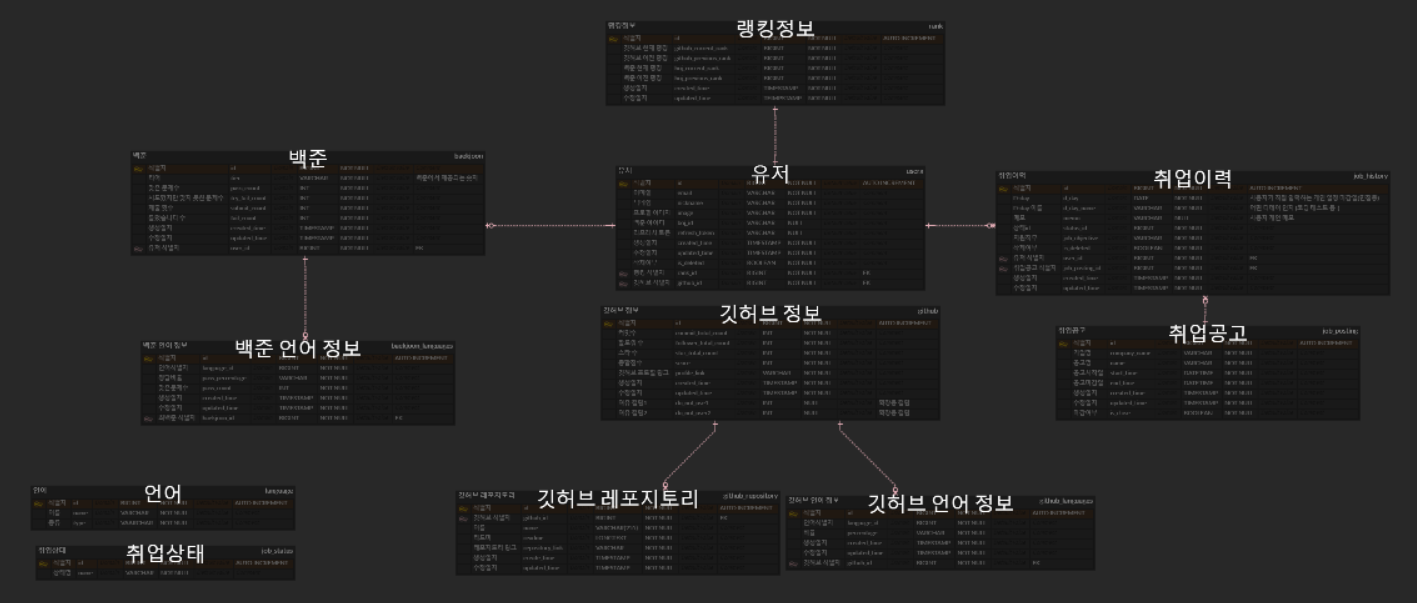This screenshot has width=1417, height=603.
Task: Select the github-to-github_language relationship line
Action: [869, 458]
